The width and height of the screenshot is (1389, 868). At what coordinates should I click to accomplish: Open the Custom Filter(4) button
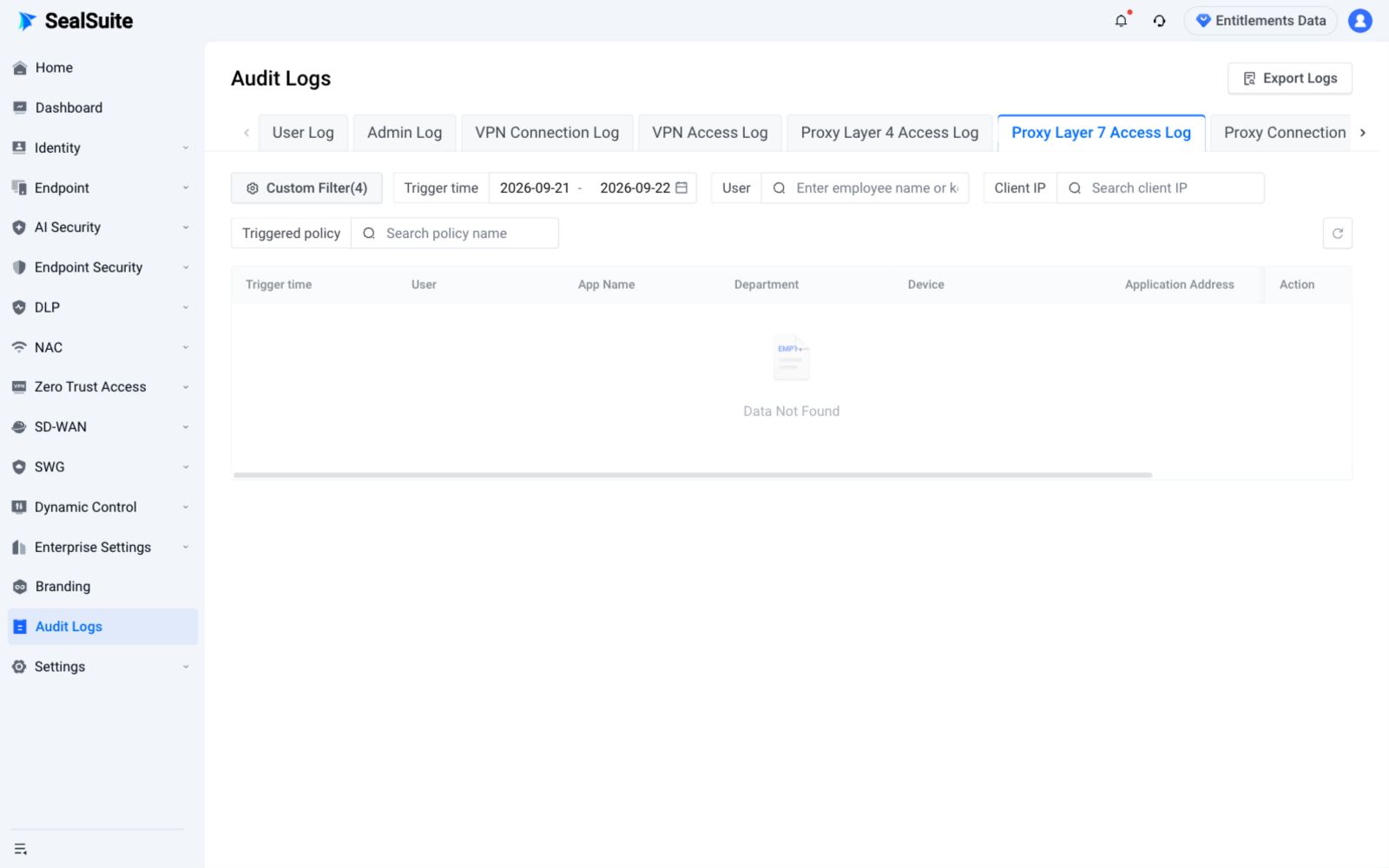coord(306,187)
